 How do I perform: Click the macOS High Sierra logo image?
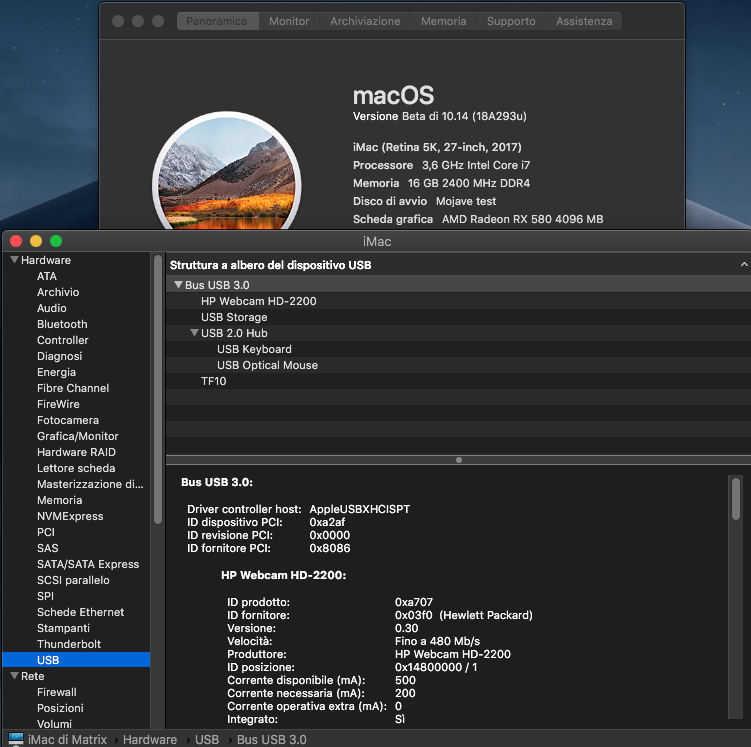227,171
